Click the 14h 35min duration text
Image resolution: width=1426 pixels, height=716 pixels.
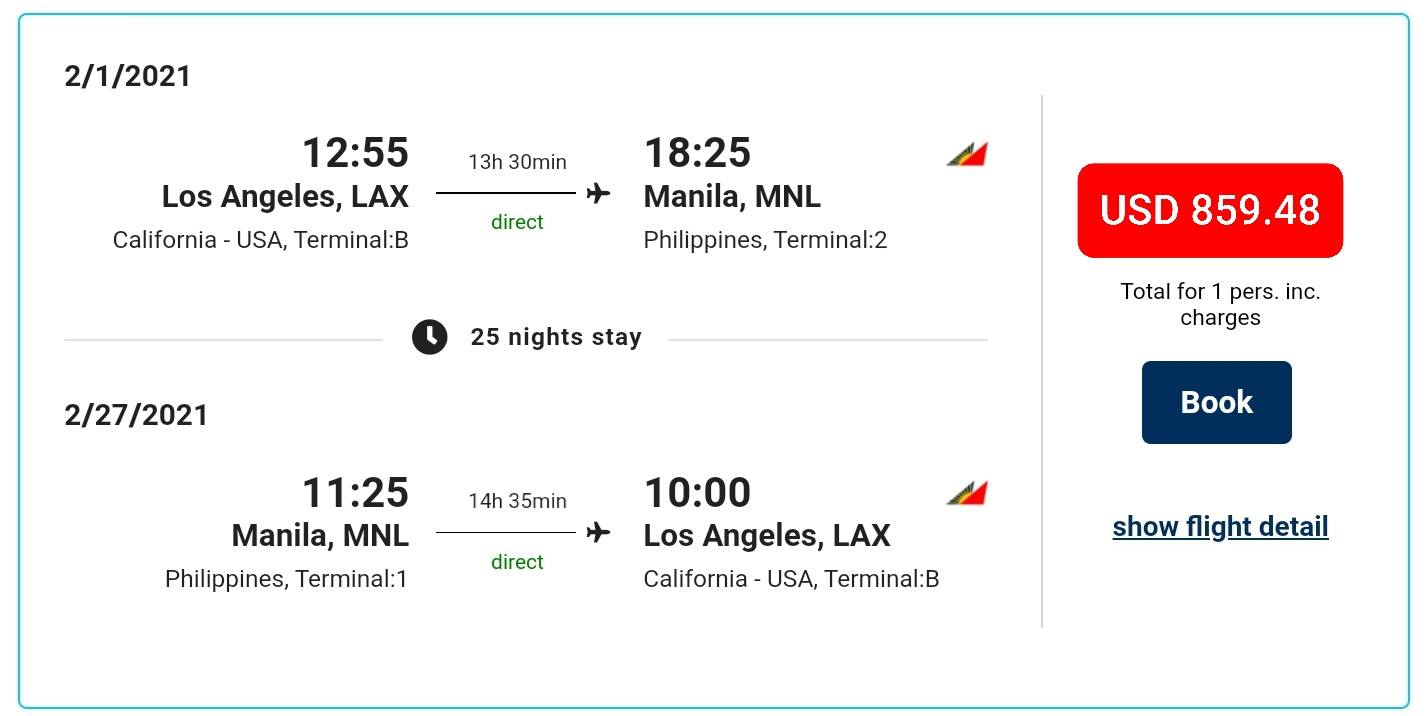517,501
